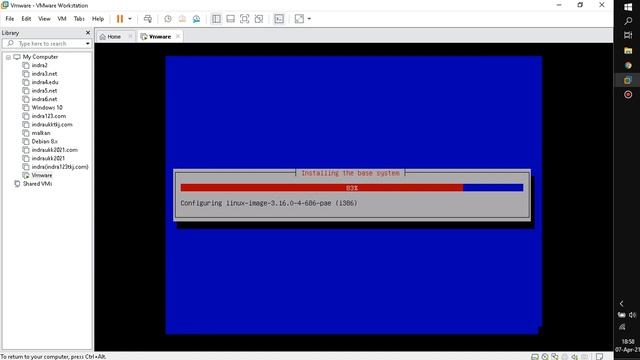
Task: Select the Debian 8.x virtual machine
Action: pos(44,141)
